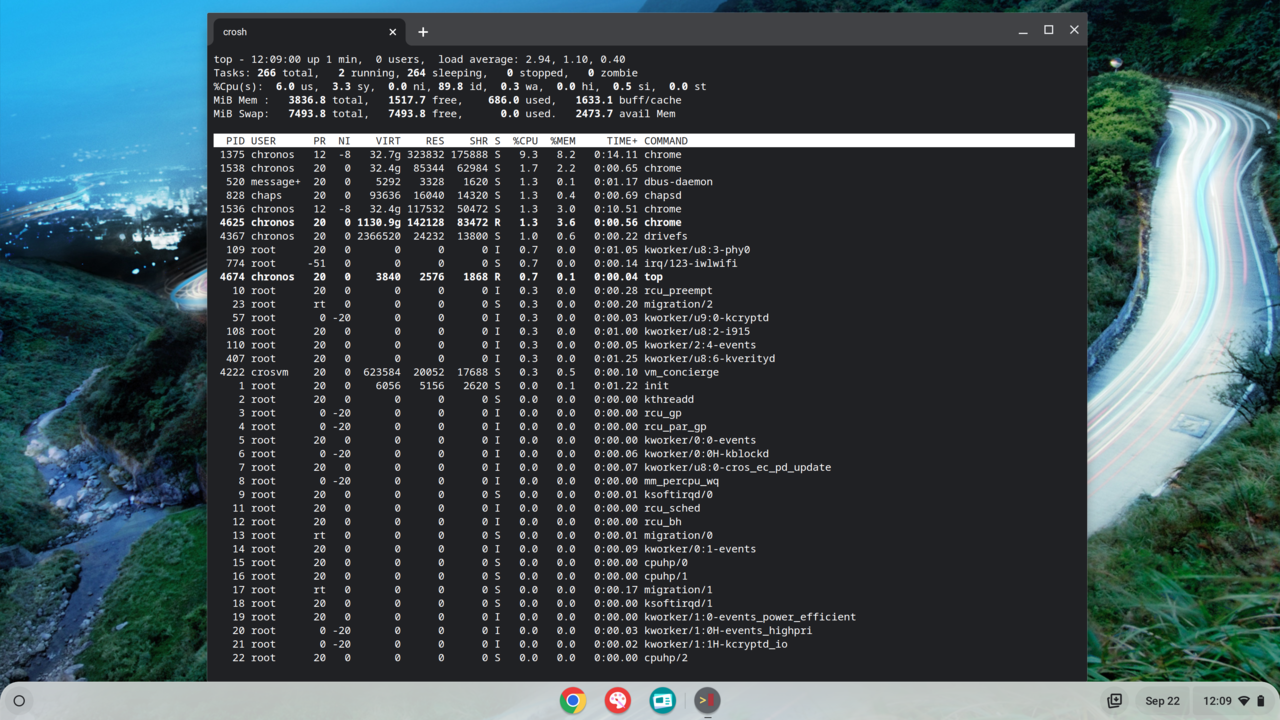Select the chapsd process name

pyautogui.click(x=663, y=195)
